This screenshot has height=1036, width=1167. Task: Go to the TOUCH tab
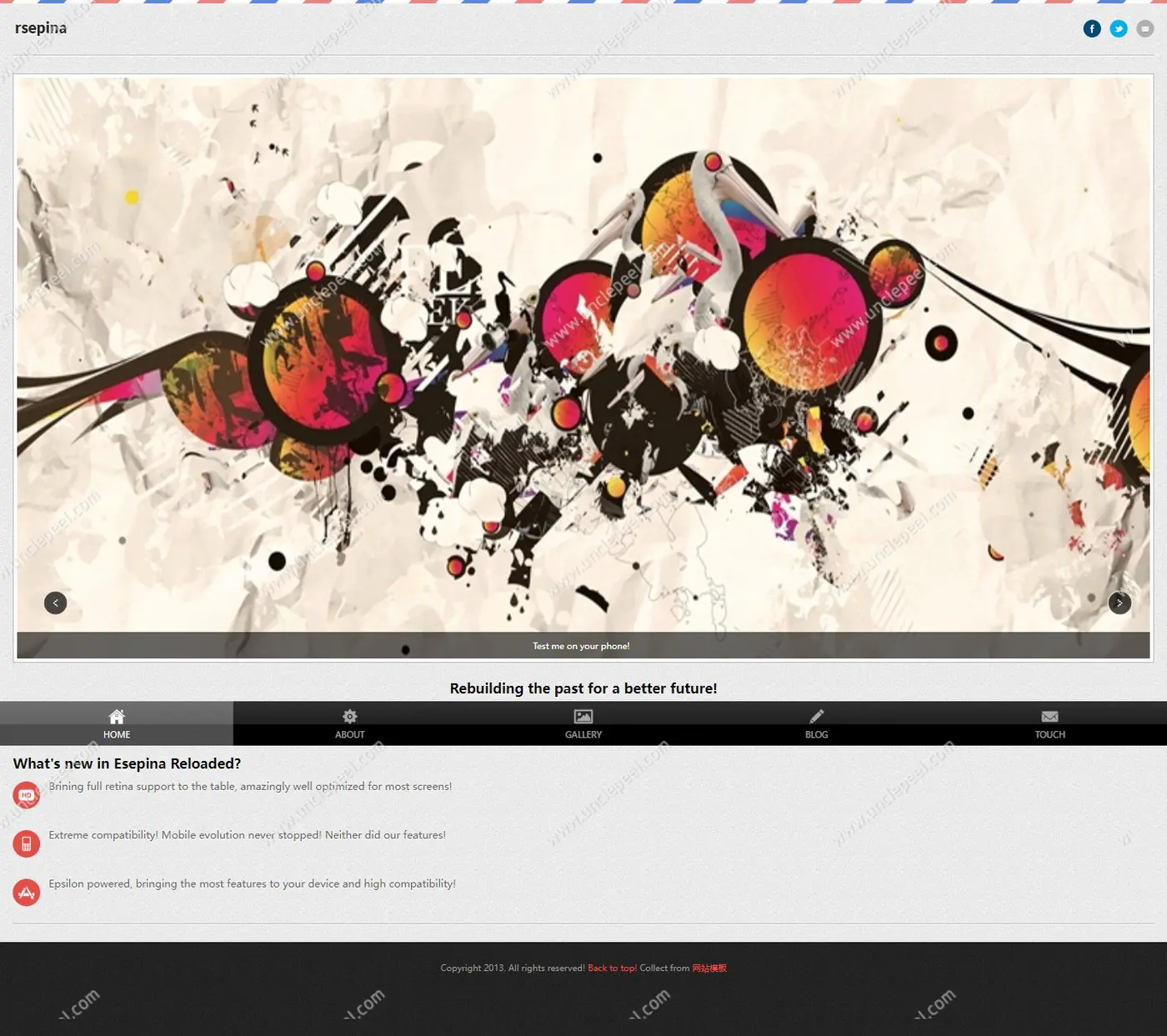click(1050, 723)
